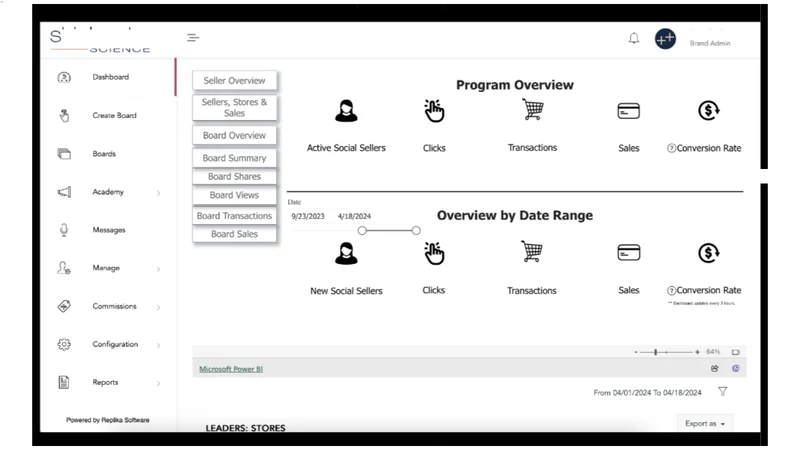Click the Power BI fit to page icon
The width and height of the screenshot is (800, 450).
[736, 352]
